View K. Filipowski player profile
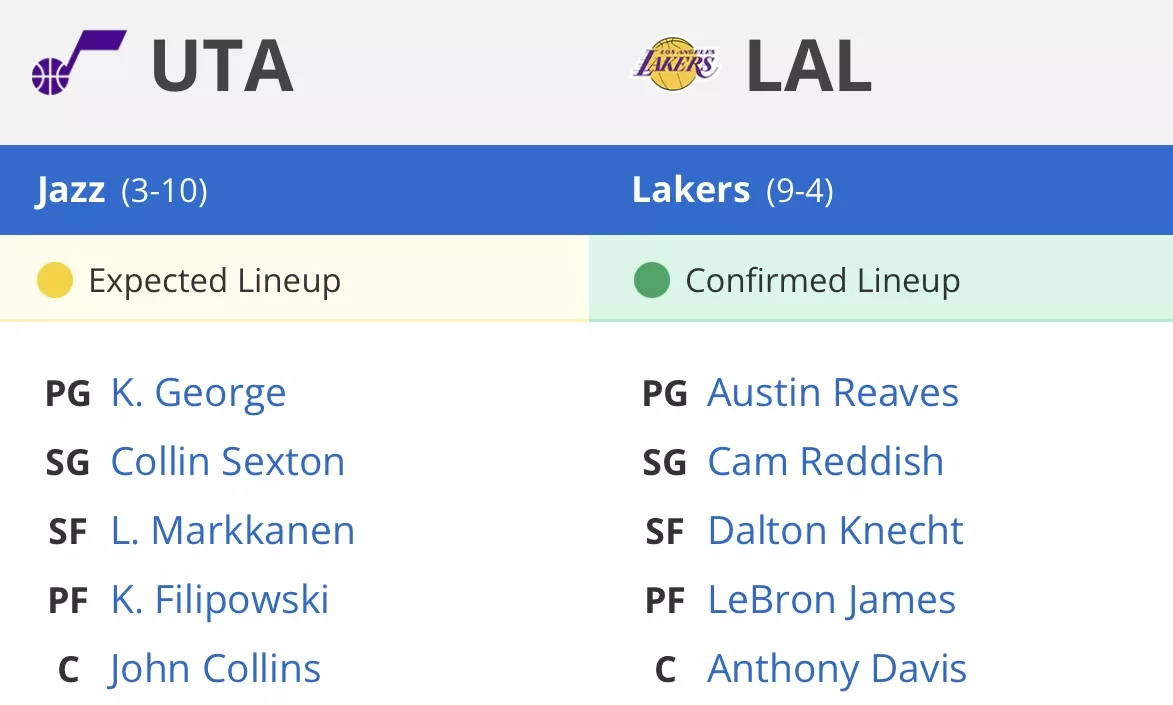The width and height of the screenshot is (1173, 705). (x=220, y=599)
